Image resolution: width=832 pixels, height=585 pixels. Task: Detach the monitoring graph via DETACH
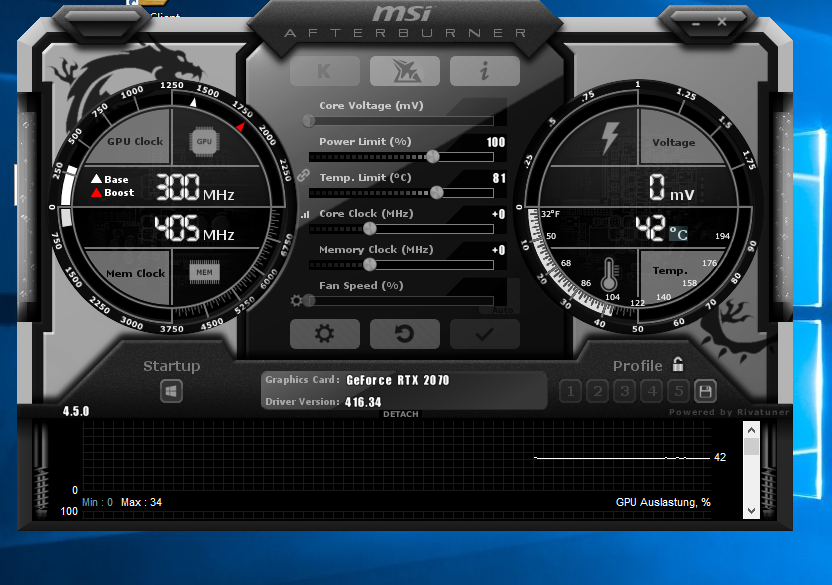(401, 414)
